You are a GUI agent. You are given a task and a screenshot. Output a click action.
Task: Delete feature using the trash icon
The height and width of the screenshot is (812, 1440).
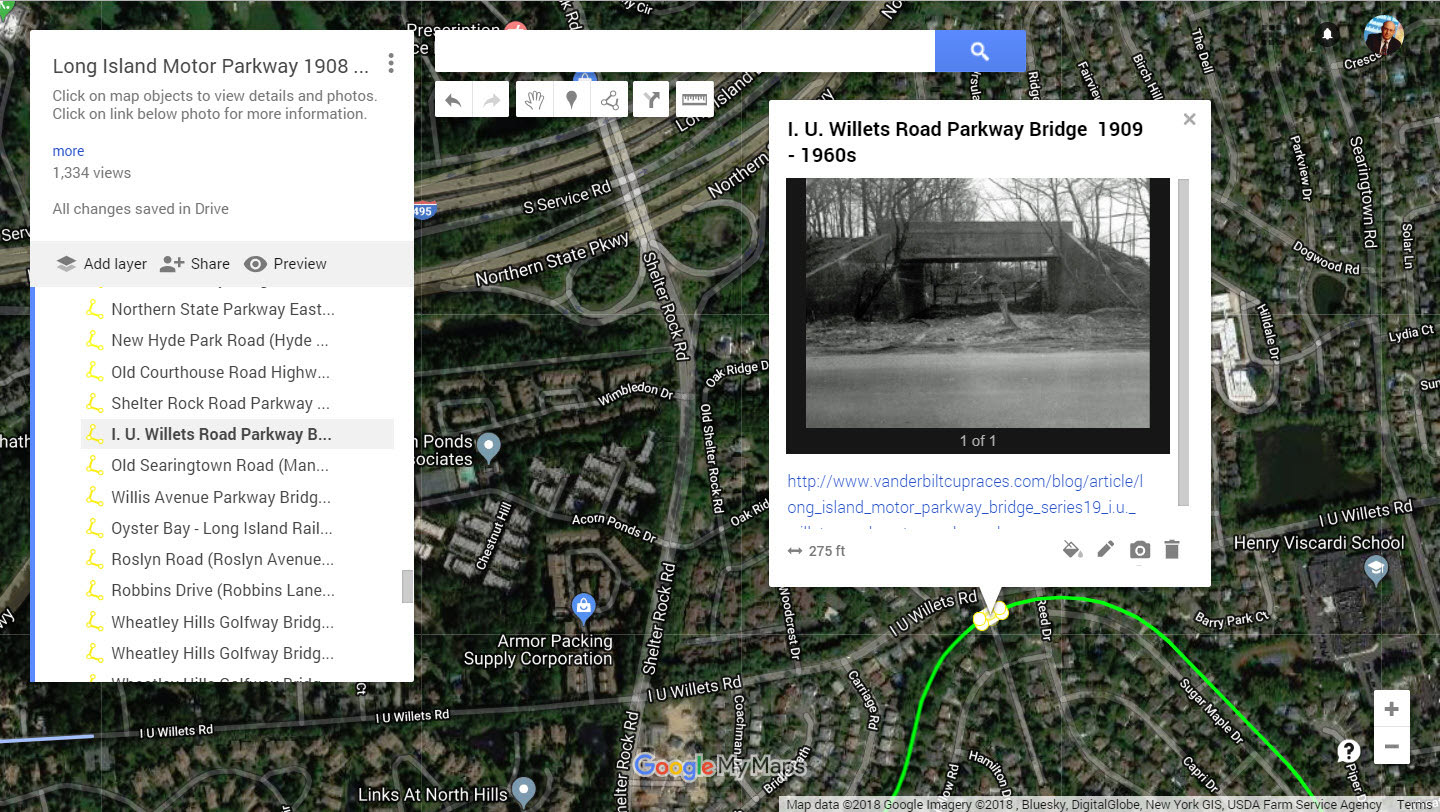point(1172,550)
